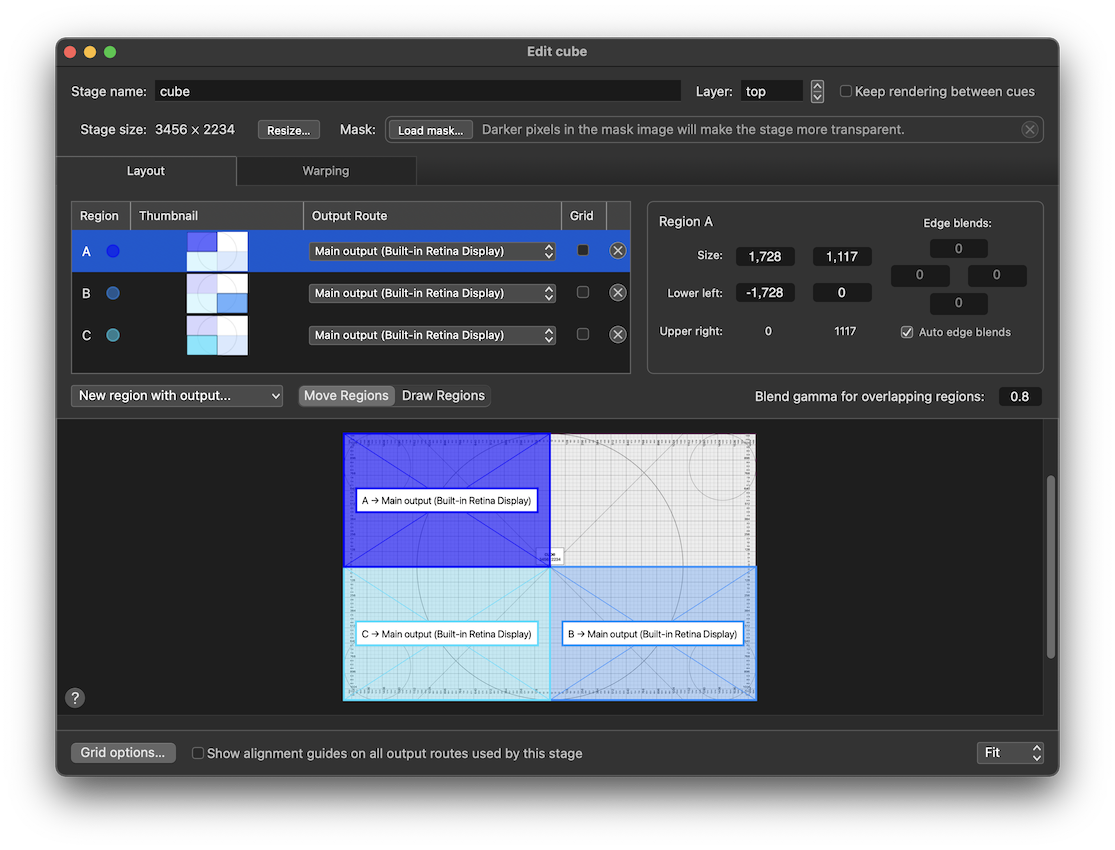The height and width of the screenshot is (850, 1115).
Task: Open Output Route dropdown for region A
Action: (432, 251)
